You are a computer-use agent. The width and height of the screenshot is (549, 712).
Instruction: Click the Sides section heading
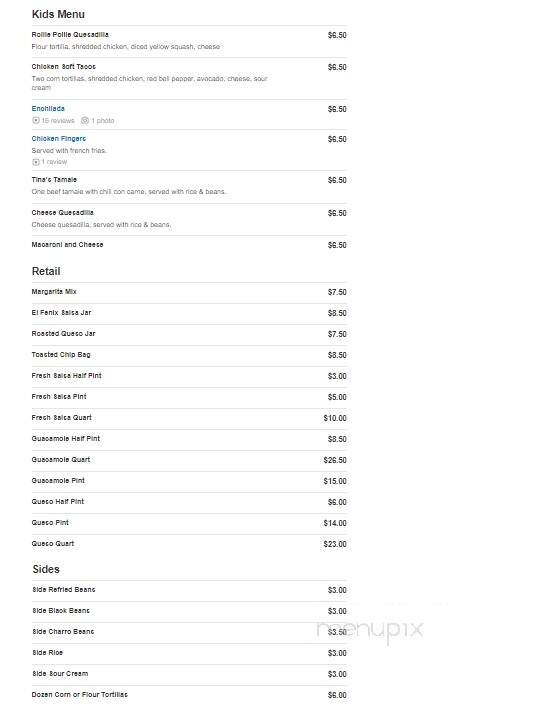click(x=46, y=569)
